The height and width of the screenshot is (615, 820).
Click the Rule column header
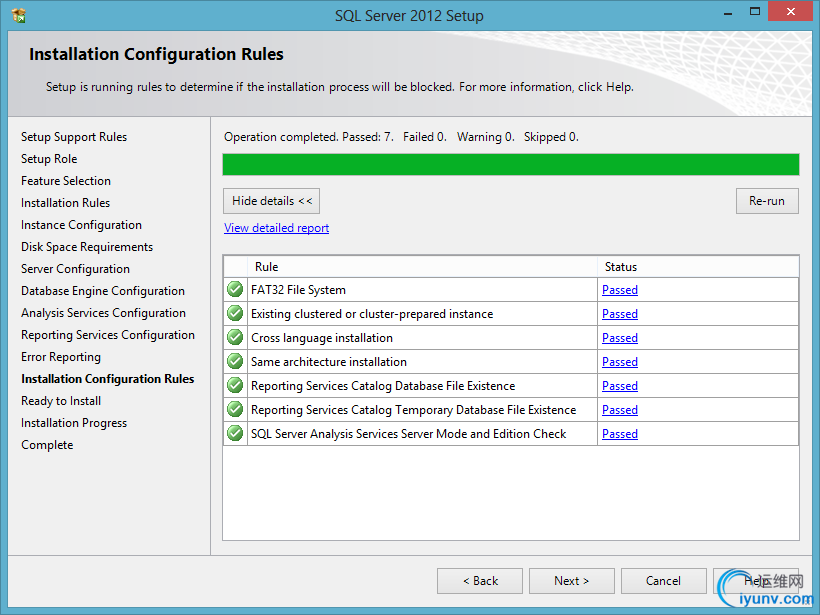point(423,267)
